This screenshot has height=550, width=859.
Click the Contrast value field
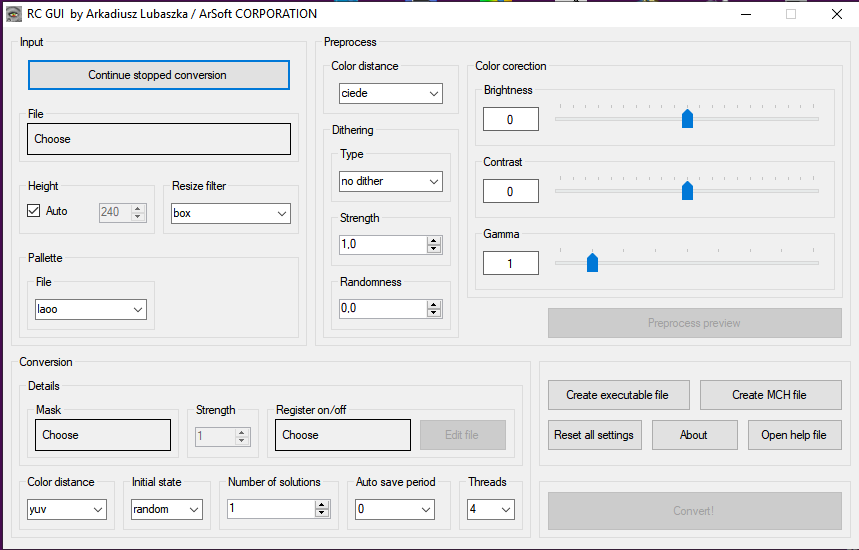[511, 191]
